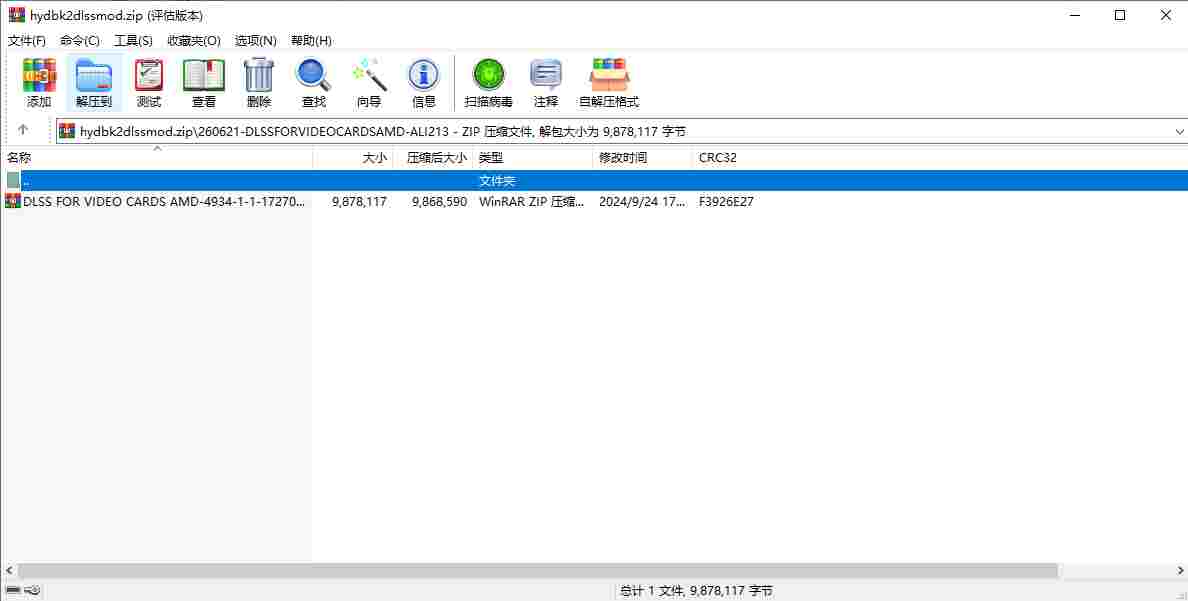Sort by Size (大小) column header
Screen dimensions: 1188x601
353,158
